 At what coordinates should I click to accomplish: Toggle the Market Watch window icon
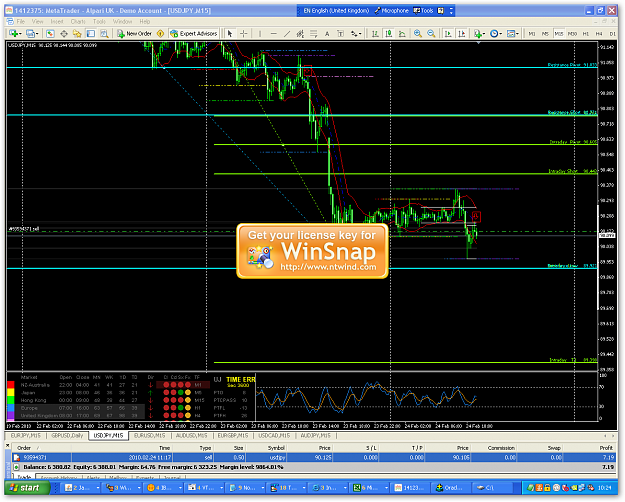point(50,34)
